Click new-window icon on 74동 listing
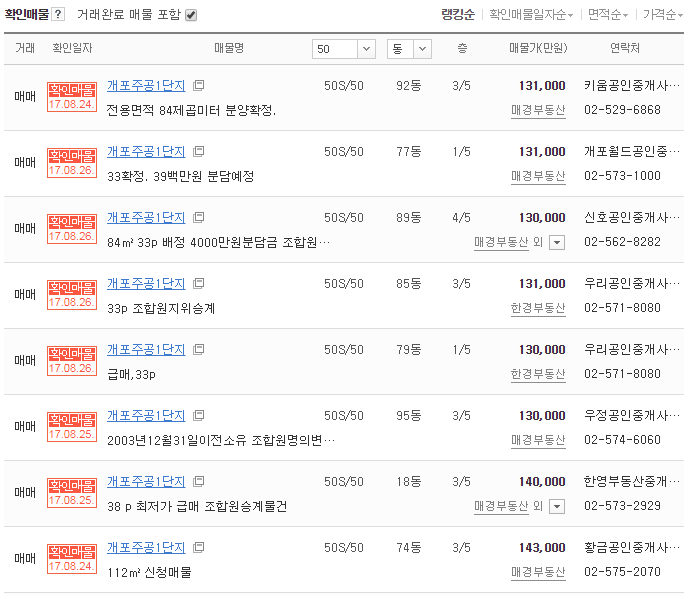The height and width of the screenshot is (595, 691). pos(199,547)
